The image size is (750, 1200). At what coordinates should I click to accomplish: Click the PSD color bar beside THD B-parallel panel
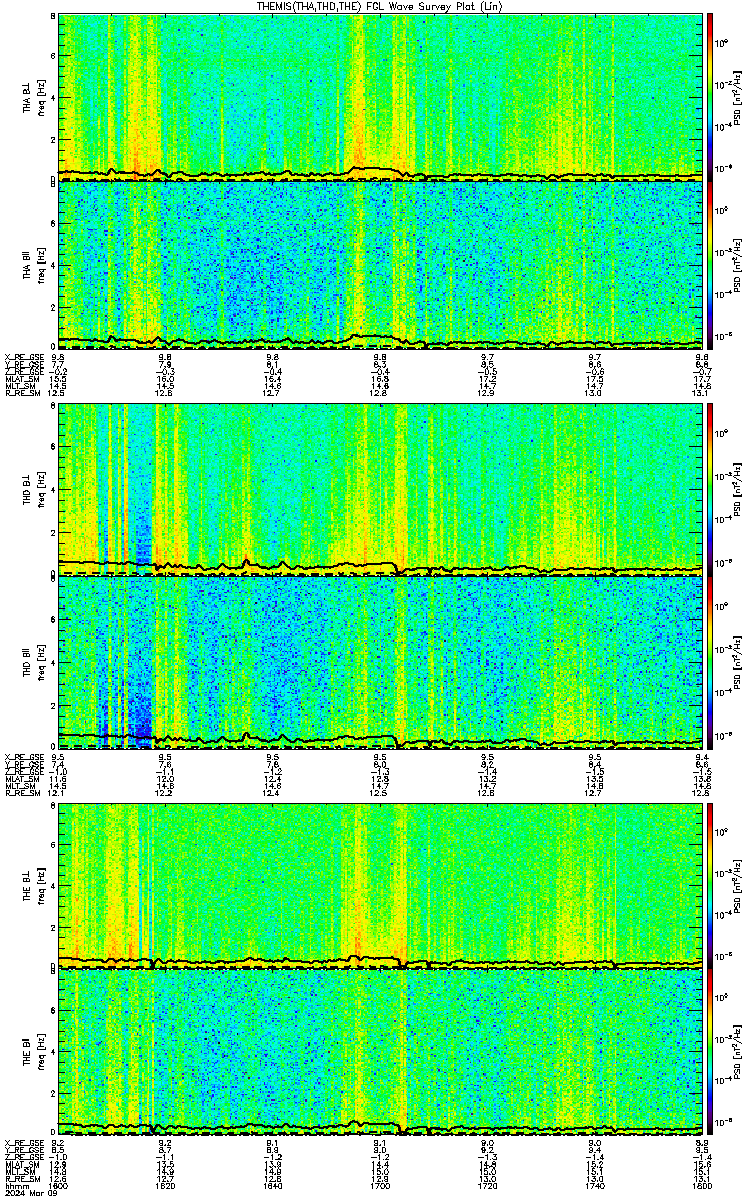coord(710,660)
